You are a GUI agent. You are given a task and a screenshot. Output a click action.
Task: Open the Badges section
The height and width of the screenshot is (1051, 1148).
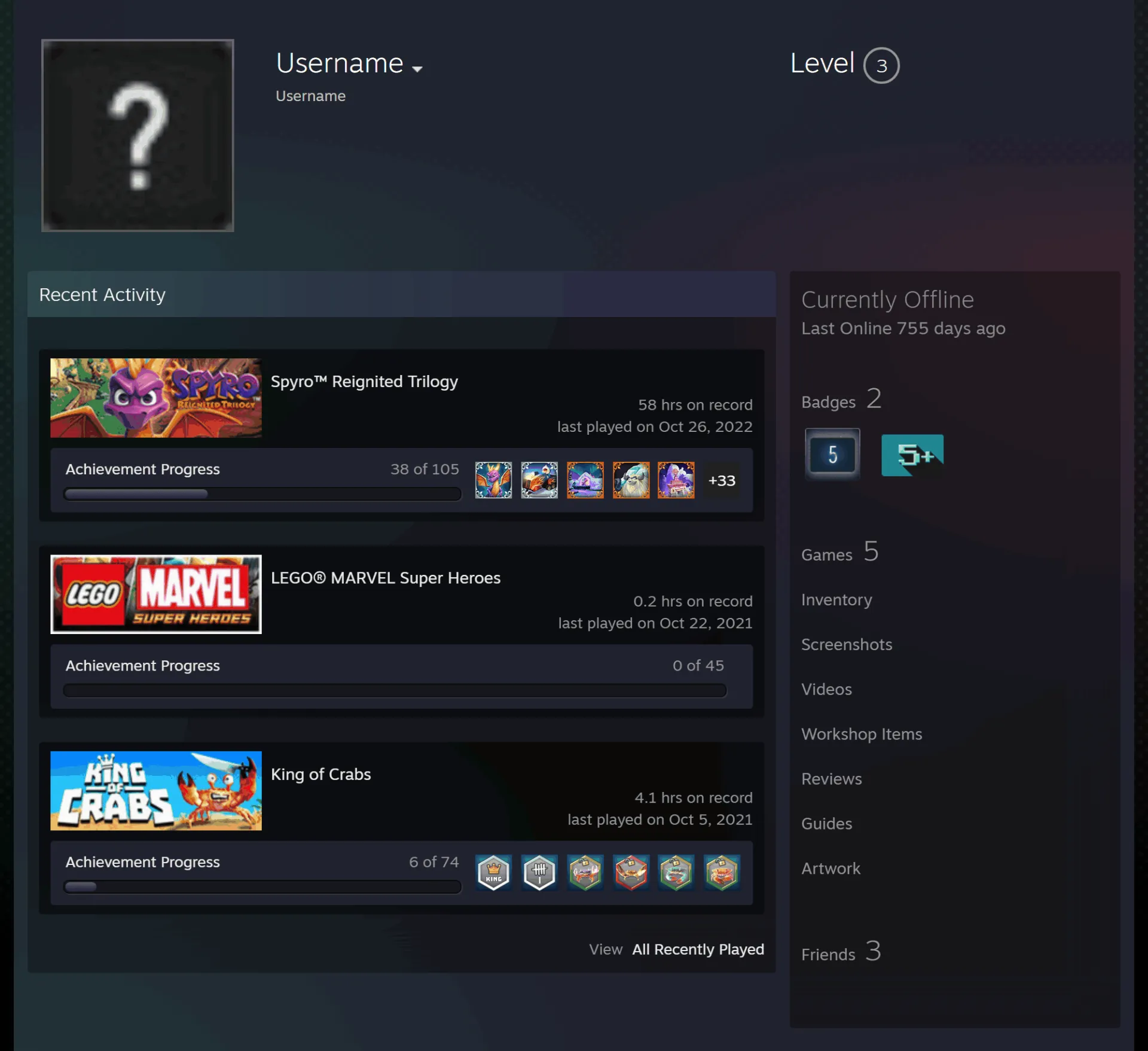pyautogui.click(x=841, y=399)
